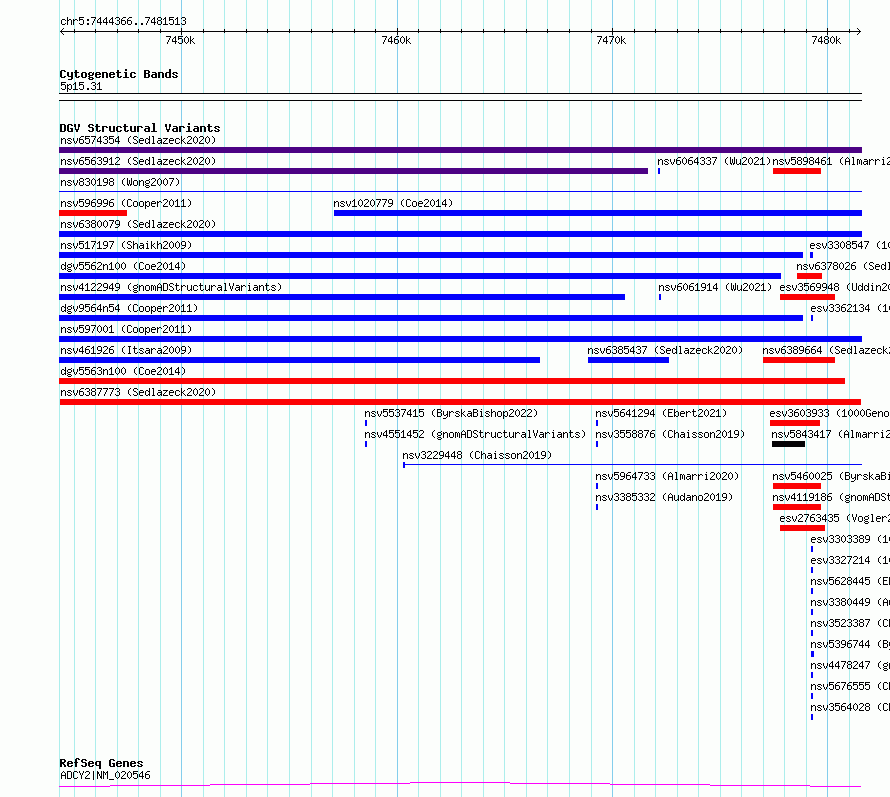Viewport: 890px width, 797px height.
Task: Select dgv9564n54 (Cooper2011) label
Action: click(129, 308)
